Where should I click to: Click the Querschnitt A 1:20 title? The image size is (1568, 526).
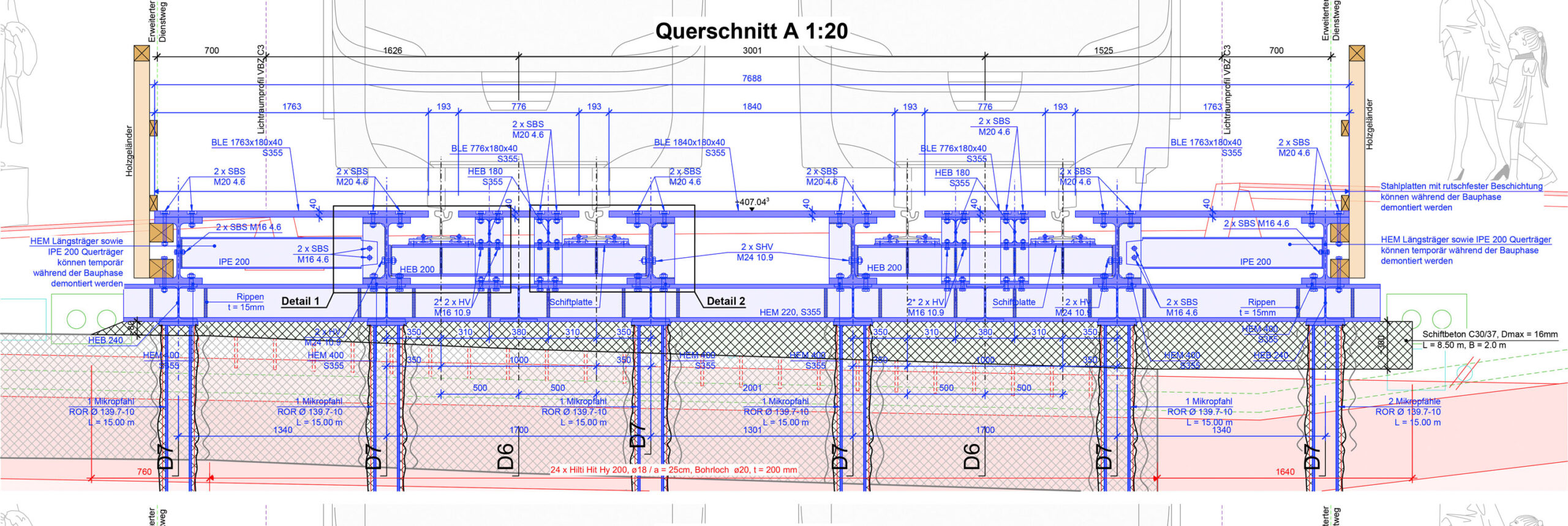pos(751,31)
